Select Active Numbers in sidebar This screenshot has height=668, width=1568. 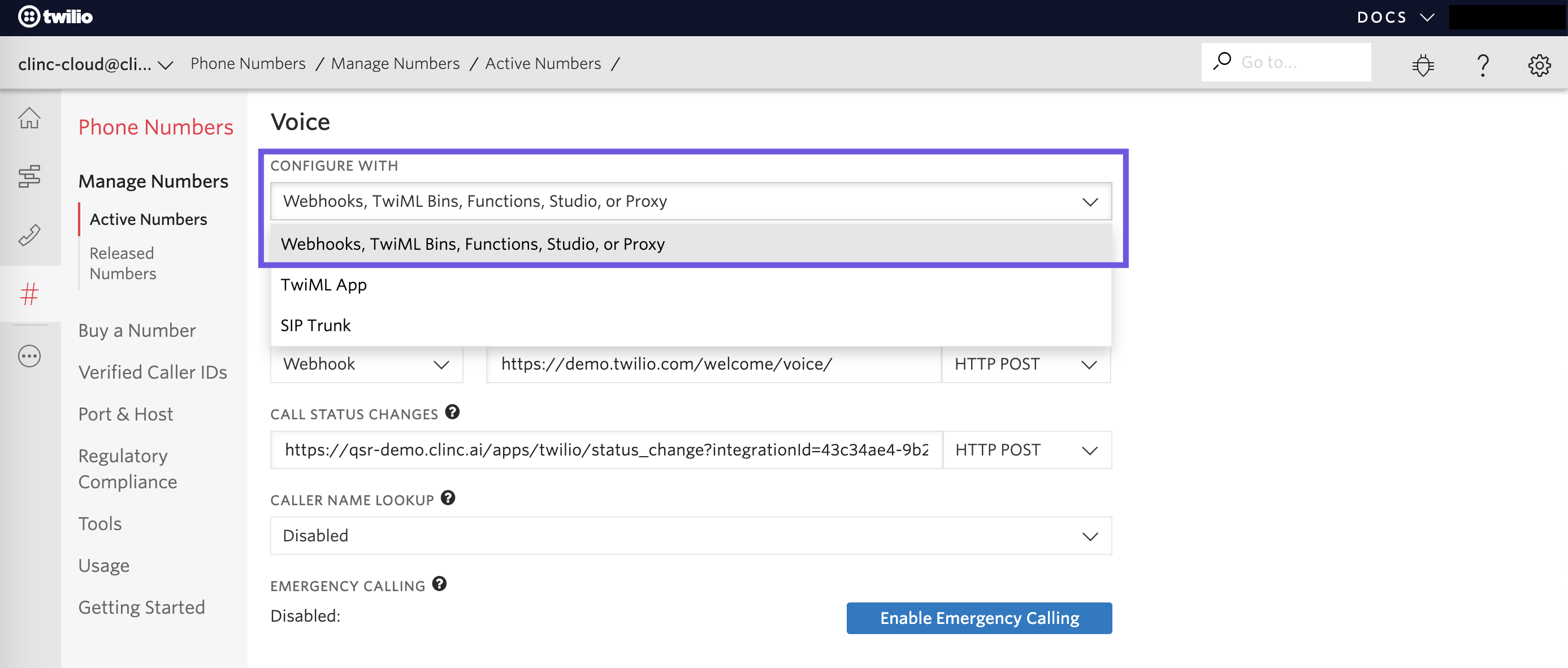point(149,219)
